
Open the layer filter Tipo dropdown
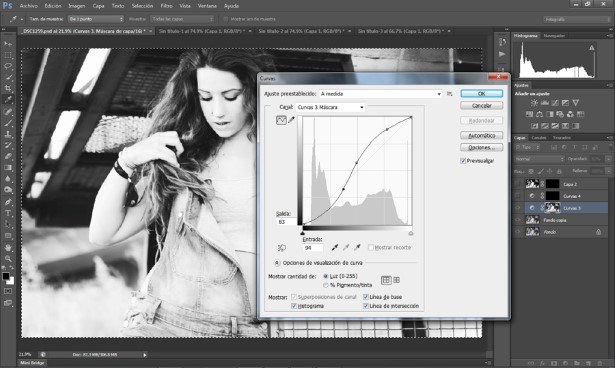tap(527, 147)
